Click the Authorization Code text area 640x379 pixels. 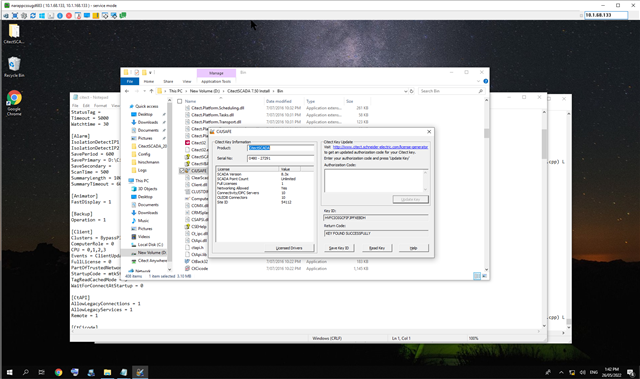(376, 180)
